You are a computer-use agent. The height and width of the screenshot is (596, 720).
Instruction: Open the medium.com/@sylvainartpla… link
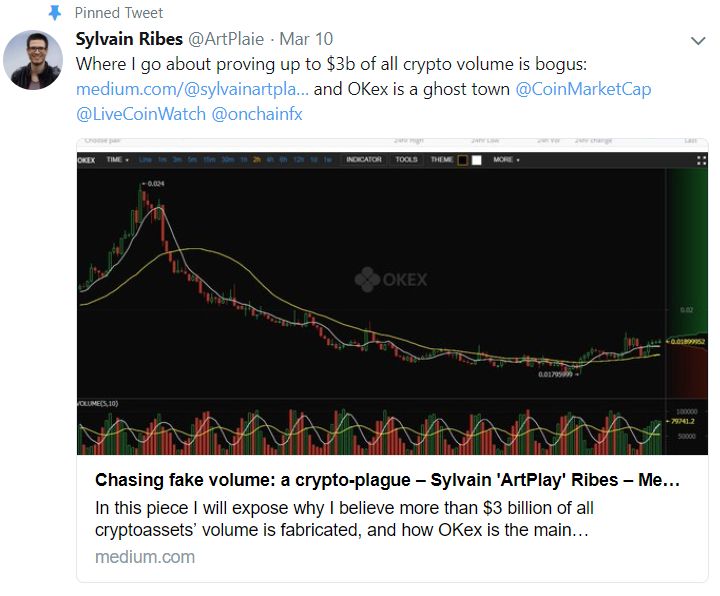[x=193, y=89]
